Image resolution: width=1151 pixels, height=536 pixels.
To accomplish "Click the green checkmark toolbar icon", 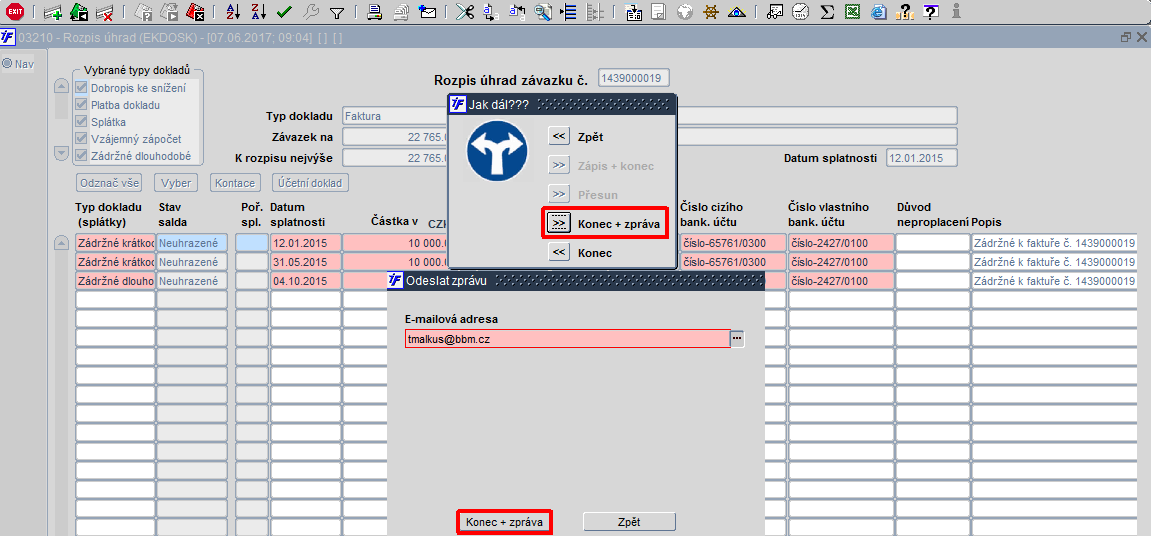I will 284,12.
